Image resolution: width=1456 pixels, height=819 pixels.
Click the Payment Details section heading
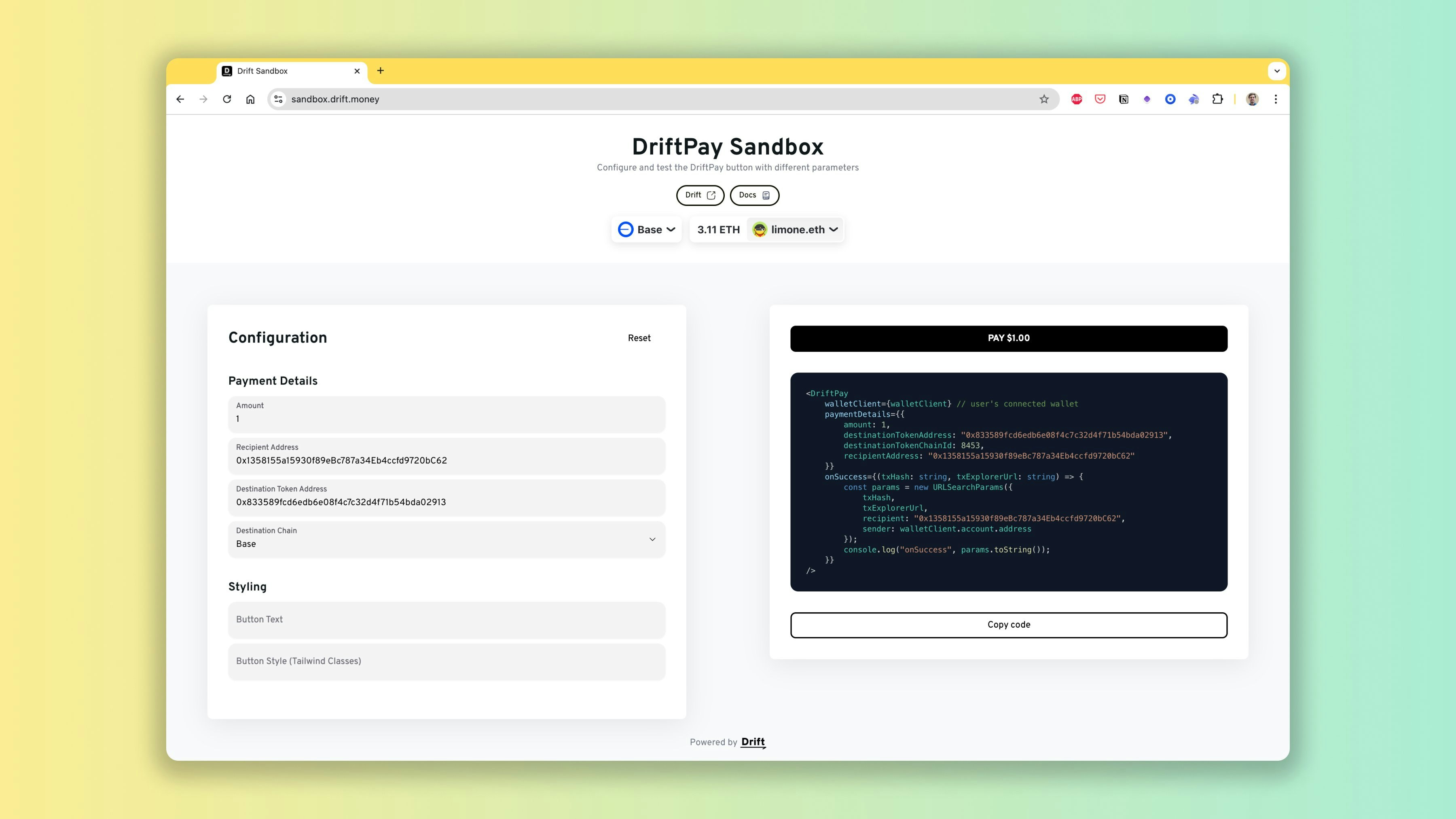pos(273,381)
